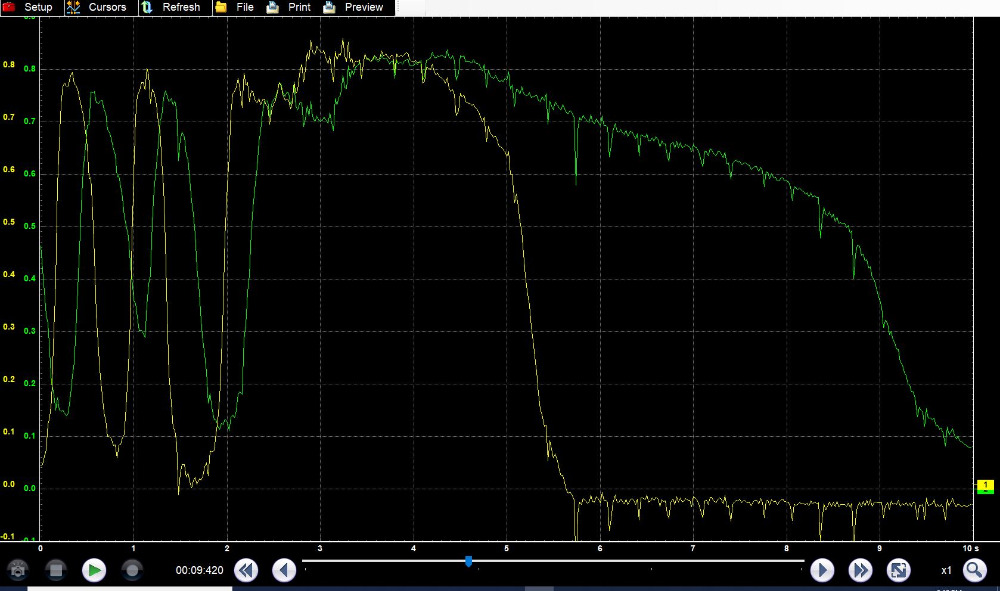Rewind with the double-left arrow button
Image resolution: width=1000 pixels, height=591 pixels.
coord(246,570)
